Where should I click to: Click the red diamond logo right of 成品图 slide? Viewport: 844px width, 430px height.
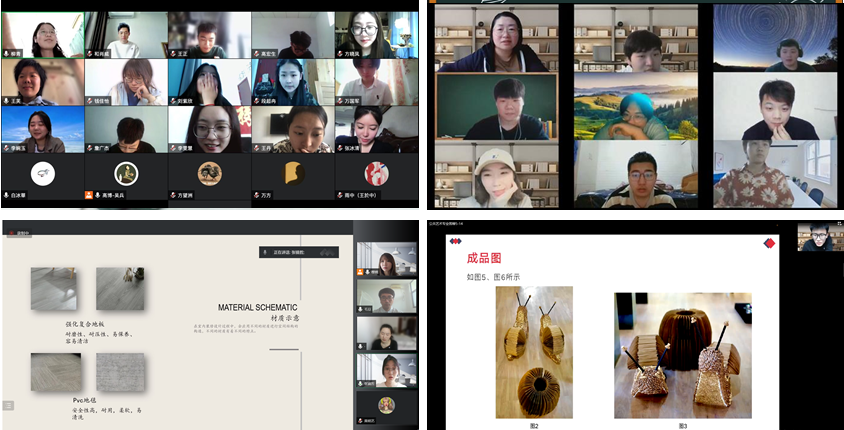[x=769, y=243]
